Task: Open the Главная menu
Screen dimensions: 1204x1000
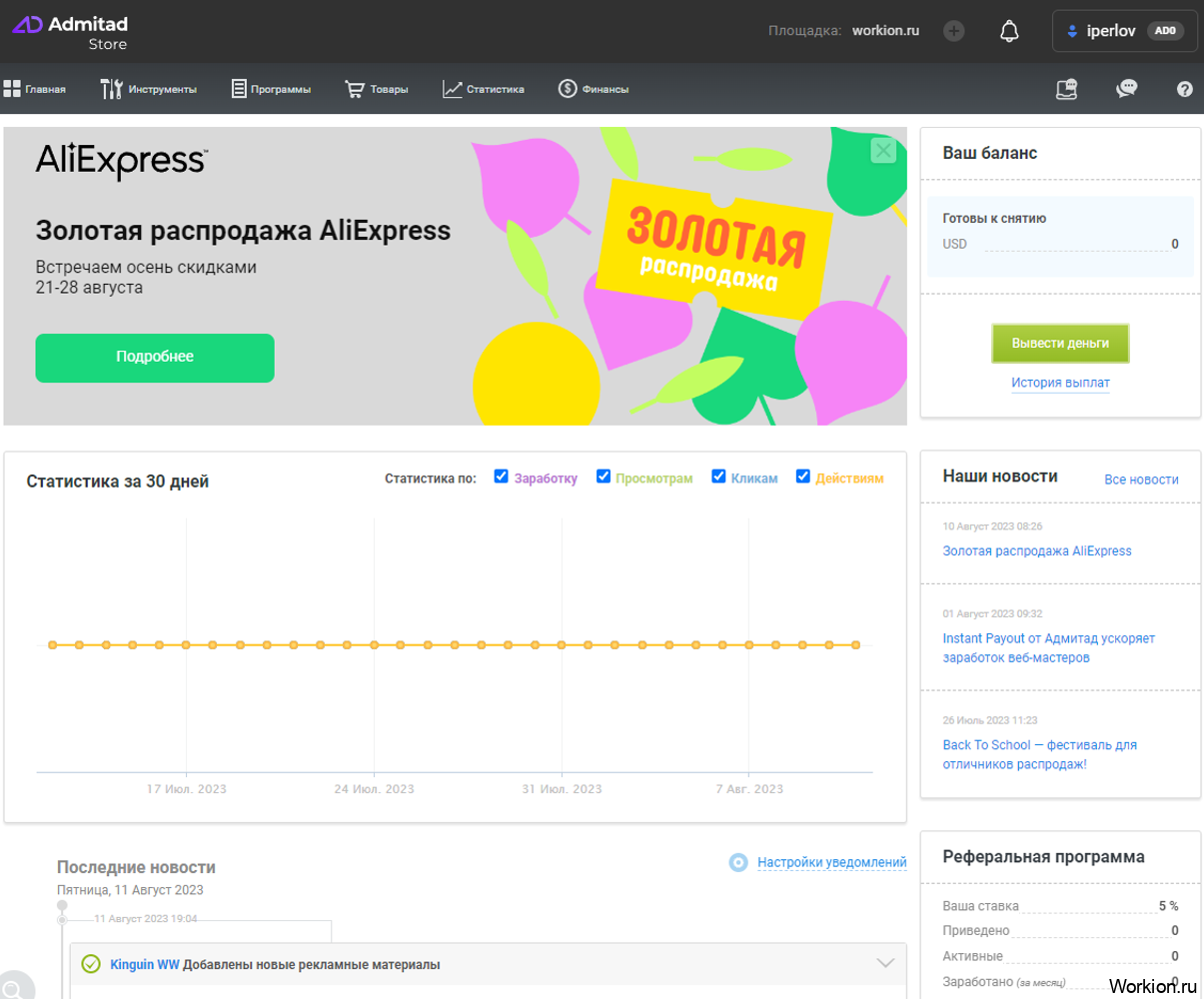Action: (35, 89)
